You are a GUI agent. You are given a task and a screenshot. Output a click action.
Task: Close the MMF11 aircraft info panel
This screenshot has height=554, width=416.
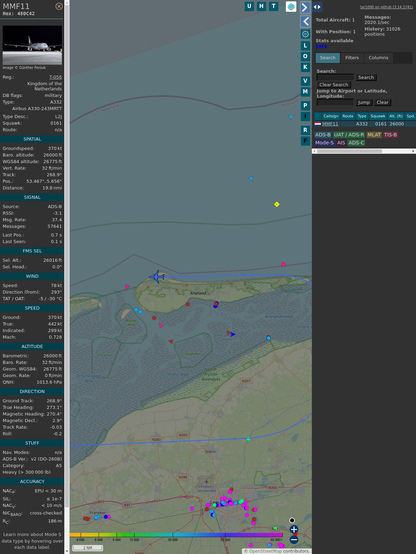pos(59,6)
